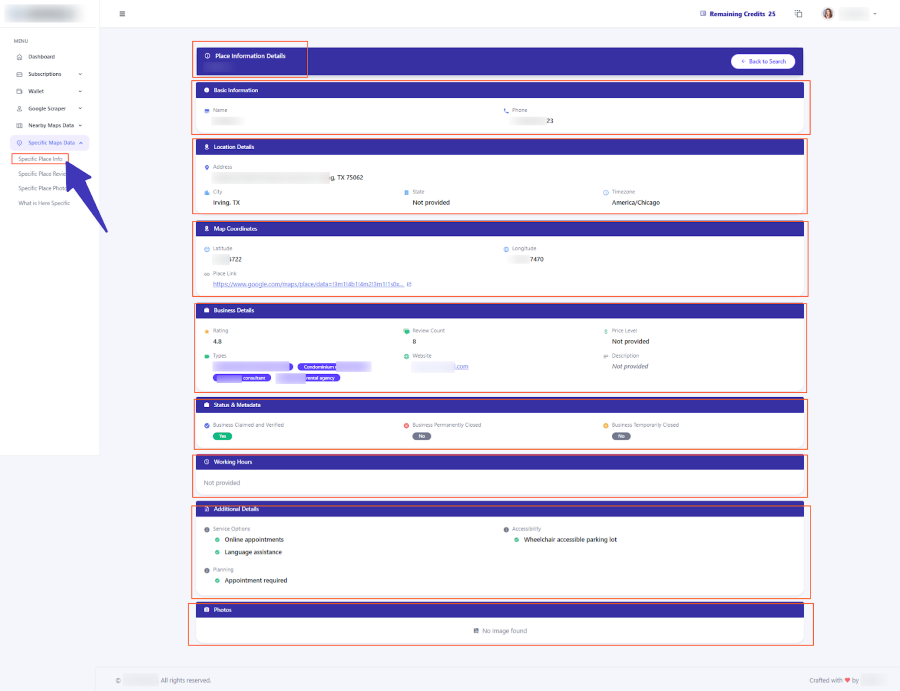Click the hamburger menu icon
Screen dimensions: 900x691
tap(122, 14)
